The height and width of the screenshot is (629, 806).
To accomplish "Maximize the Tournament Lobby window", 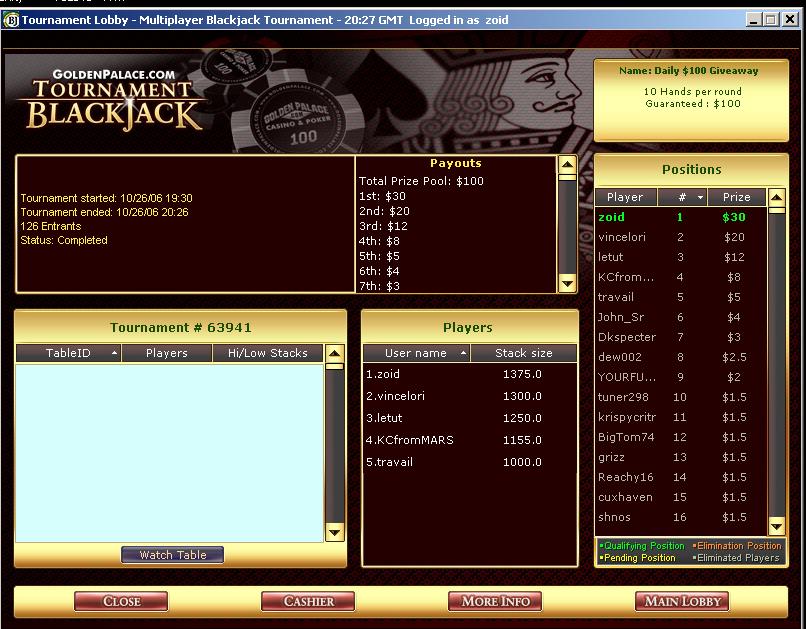I will (771, 20).
